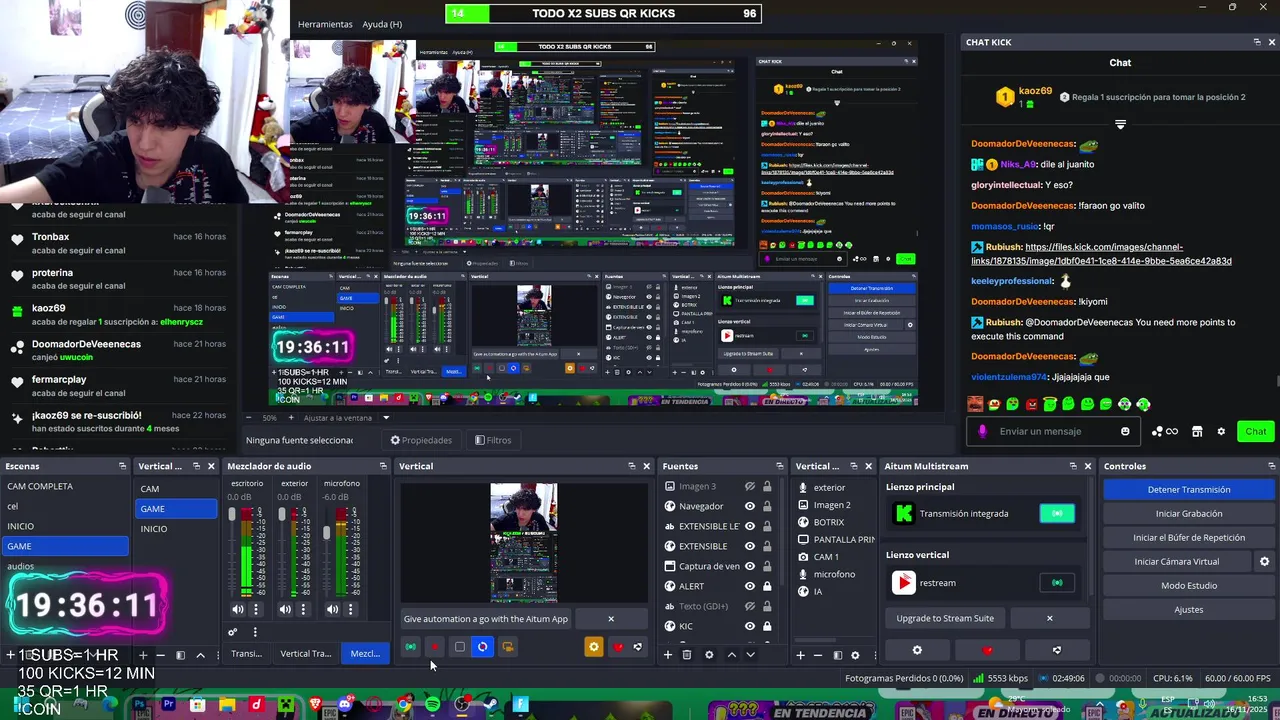Click Iniciar el Búfer de Repetición
The image size is (1280, 720).
tap(1189, 537)
